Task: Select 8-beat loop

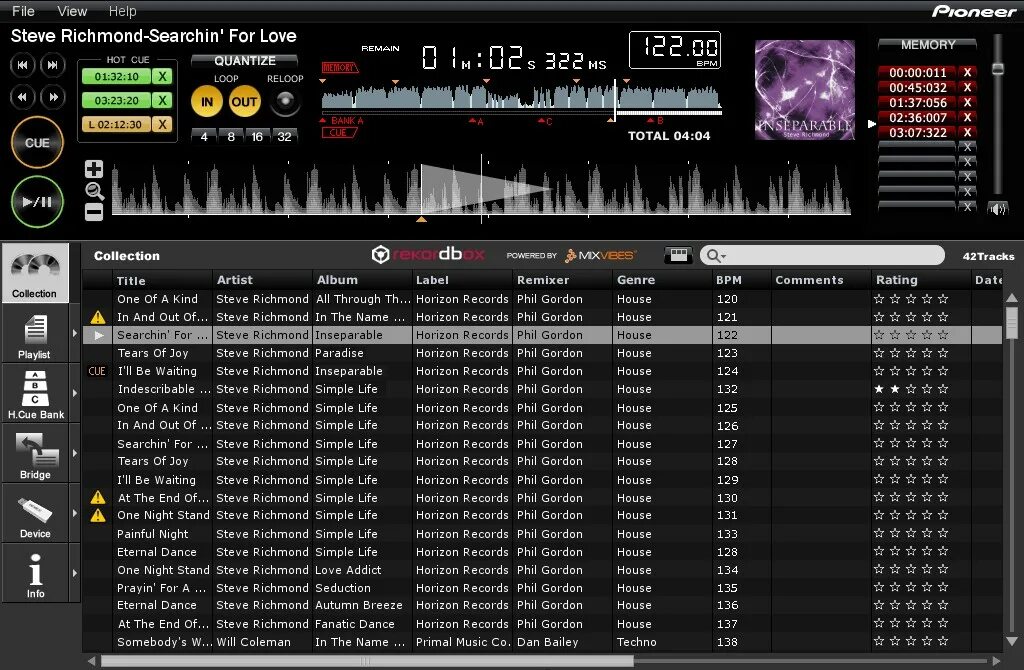Action: pos(231,136)
